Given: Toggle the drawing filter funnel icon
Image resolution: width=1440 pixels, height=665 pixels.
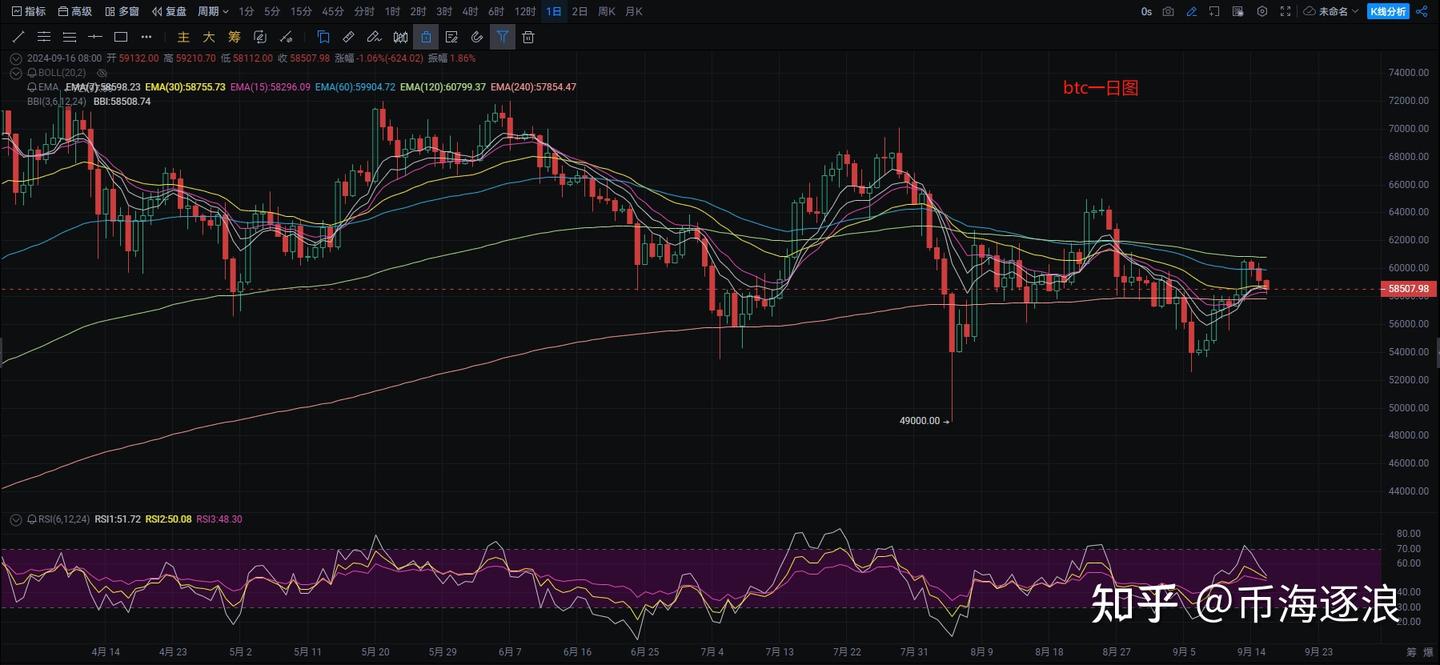Looking at the screenshot, I should tap(503, 37).
